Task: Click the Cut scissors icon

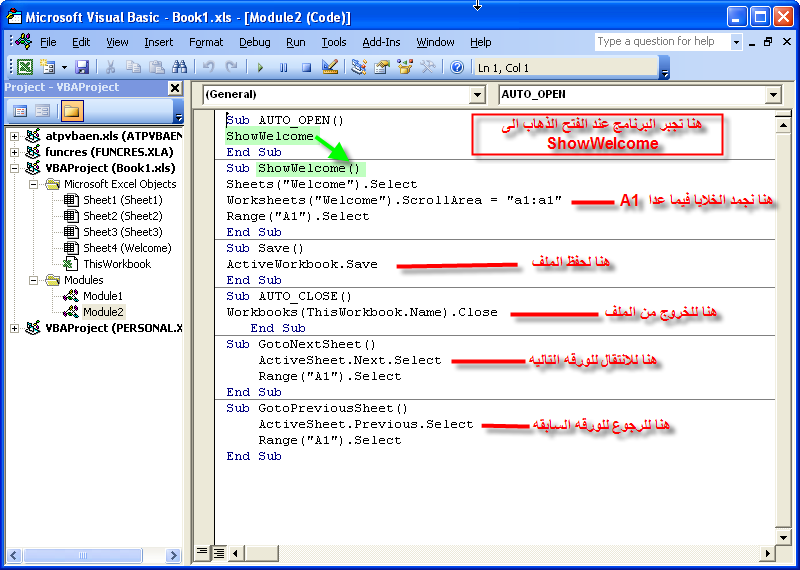Action: click(x=110, y=67)
